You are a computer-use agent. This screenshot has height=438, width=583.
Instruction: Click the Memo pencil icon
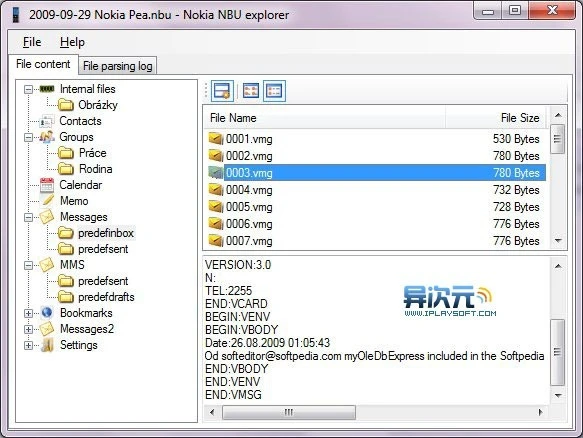[x=48, y=201]
